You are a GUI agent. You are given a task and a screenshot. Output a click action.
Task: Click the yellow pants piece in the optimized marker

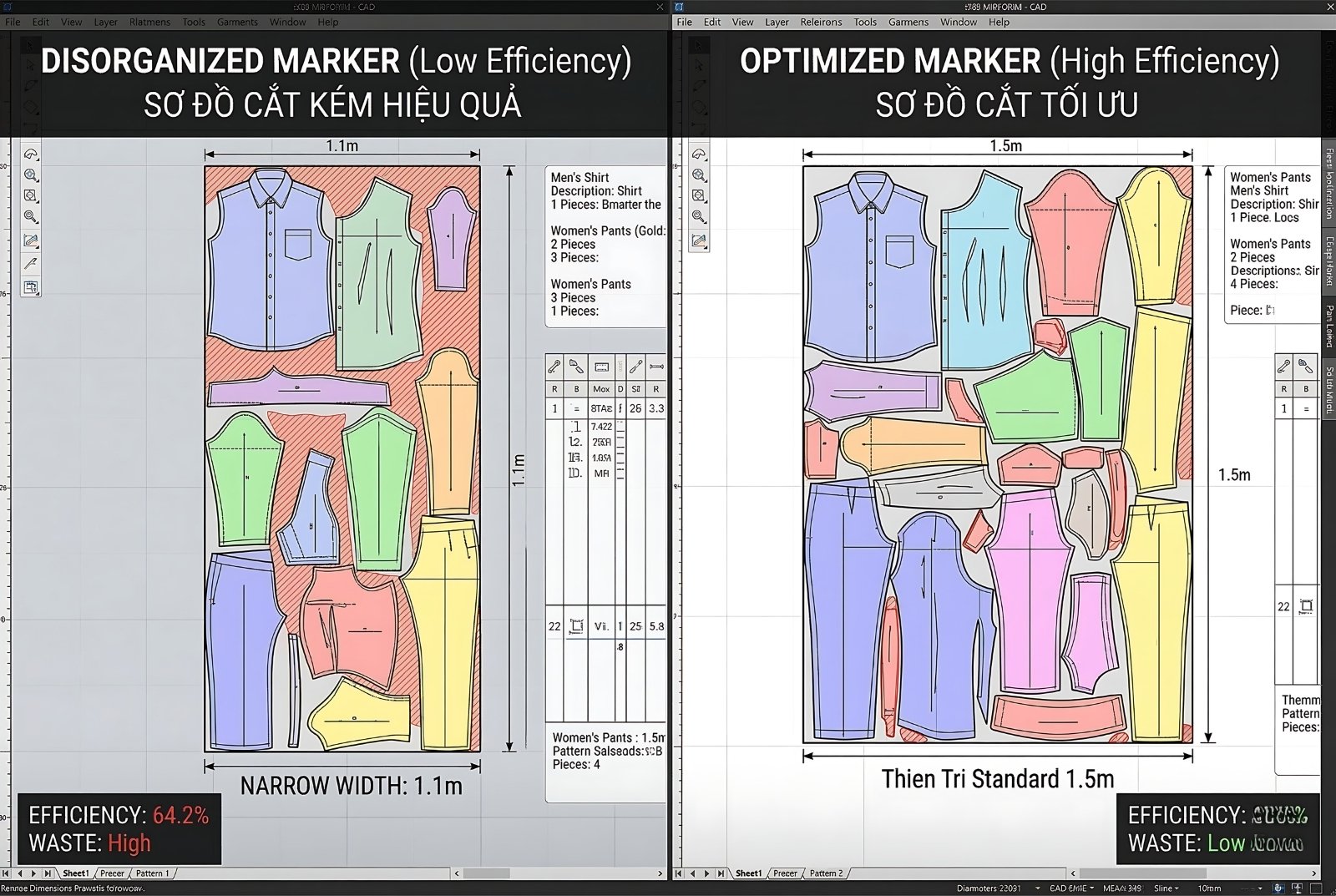pyautogui.click(x=1152, y=618)
